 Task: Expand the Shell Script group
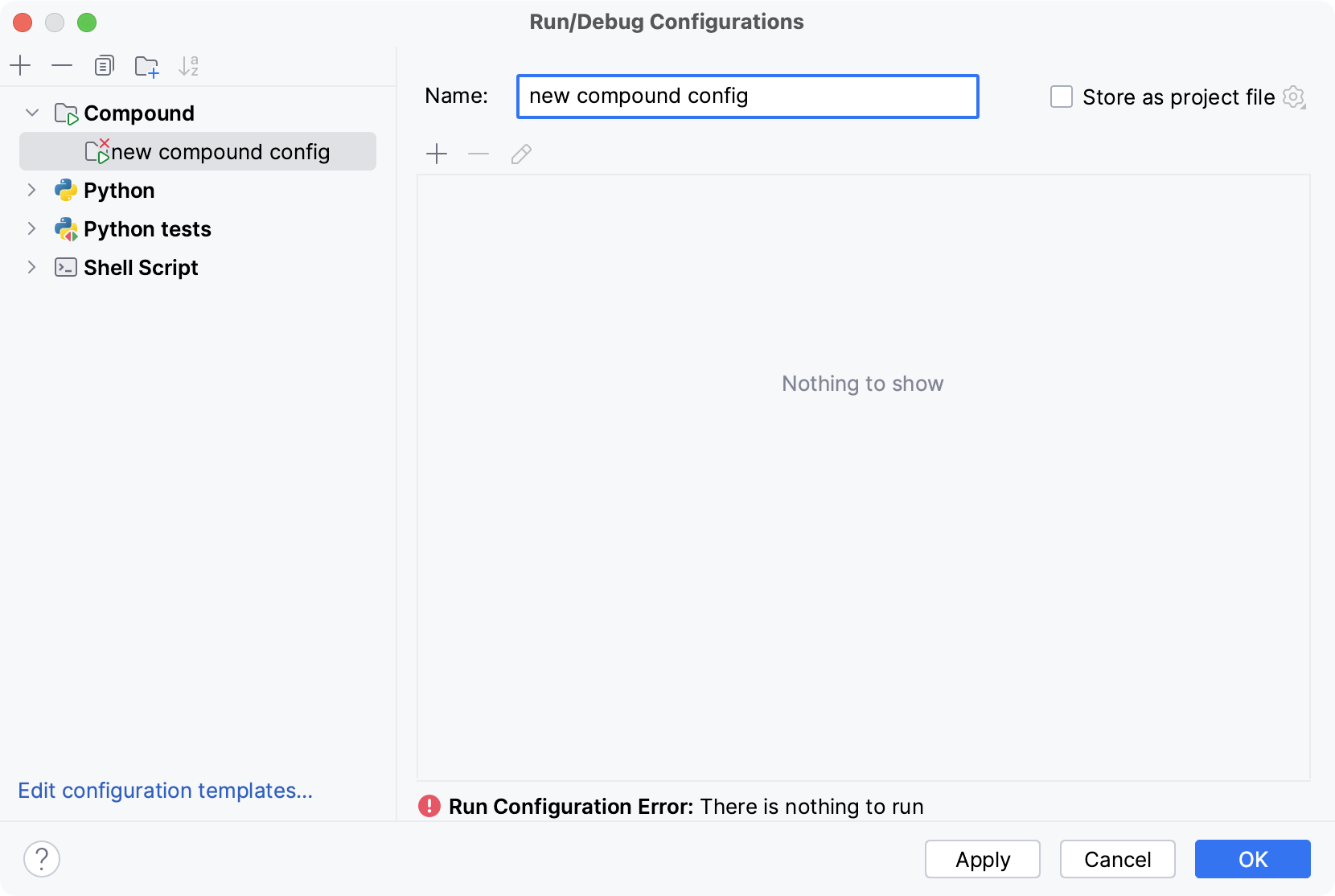coord(31,267)
